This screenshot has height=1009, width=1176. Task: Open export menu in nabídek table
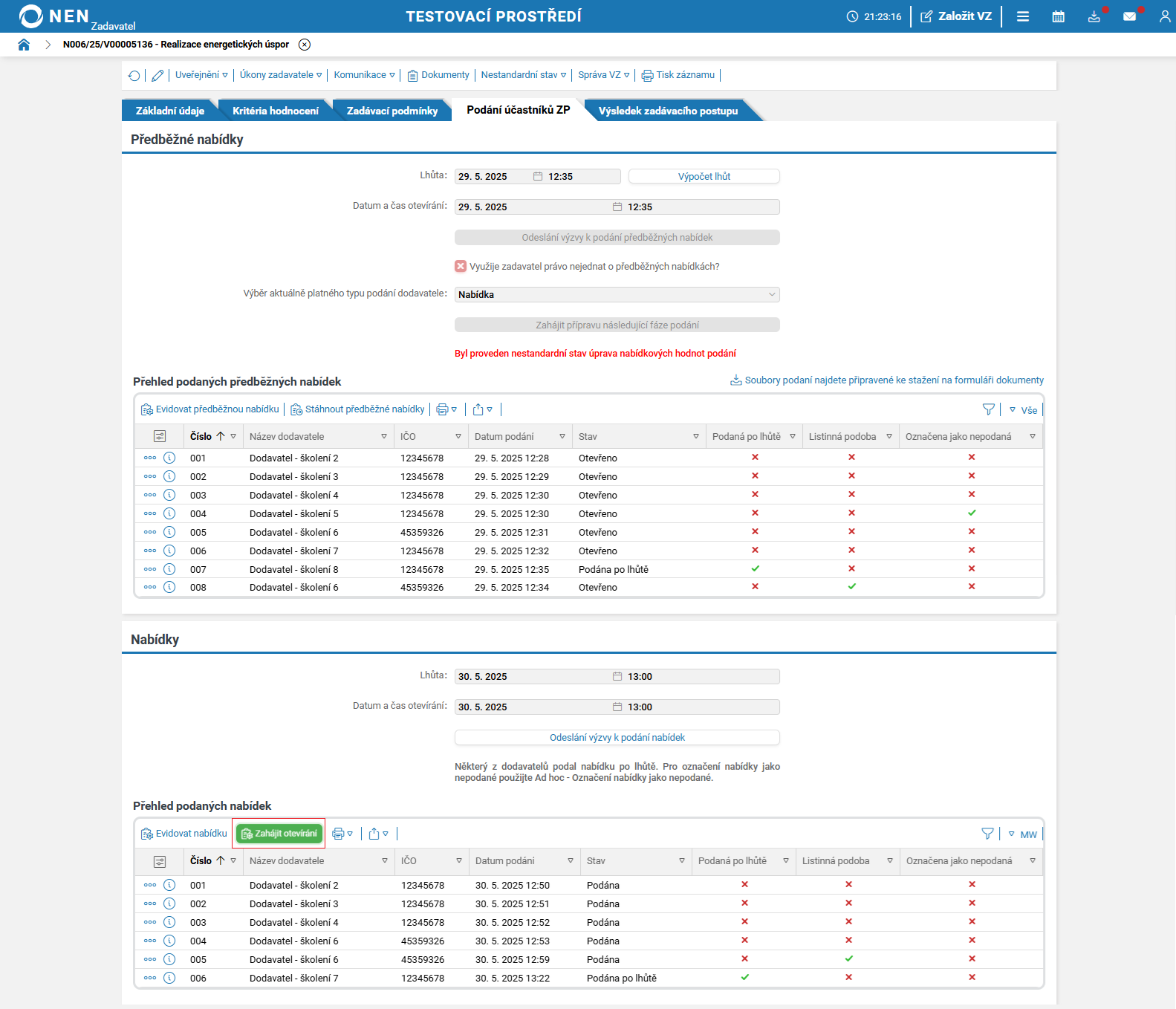click(x=379, y=834)
